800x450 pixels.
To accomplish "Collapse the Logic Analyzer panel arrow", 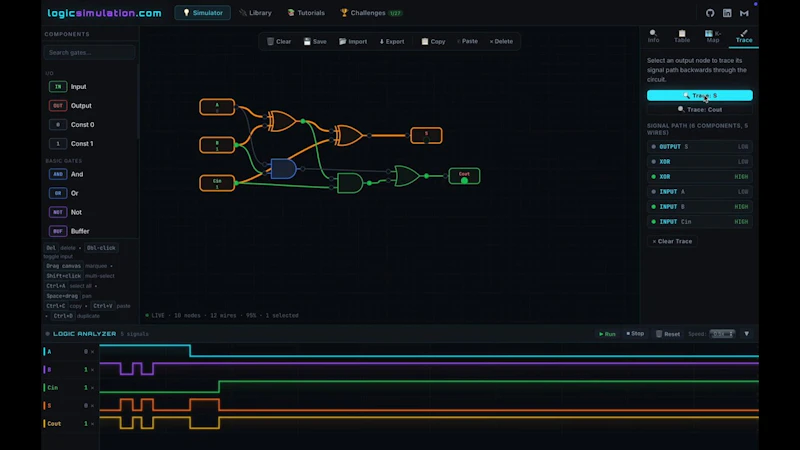I will click(x=746, y=334).
